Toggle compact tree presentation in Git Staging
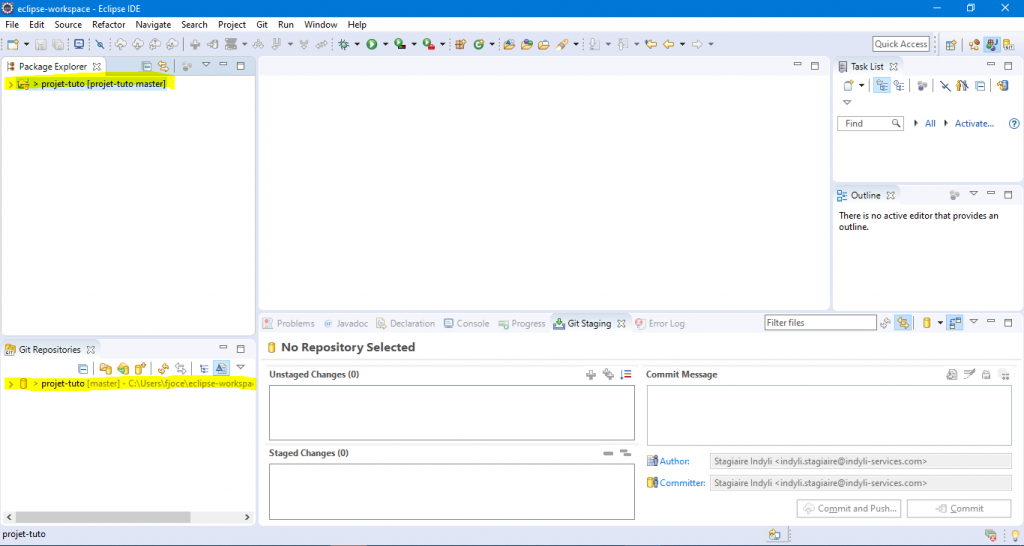This screenshot has width=1024, height=546. click(955, 323)
